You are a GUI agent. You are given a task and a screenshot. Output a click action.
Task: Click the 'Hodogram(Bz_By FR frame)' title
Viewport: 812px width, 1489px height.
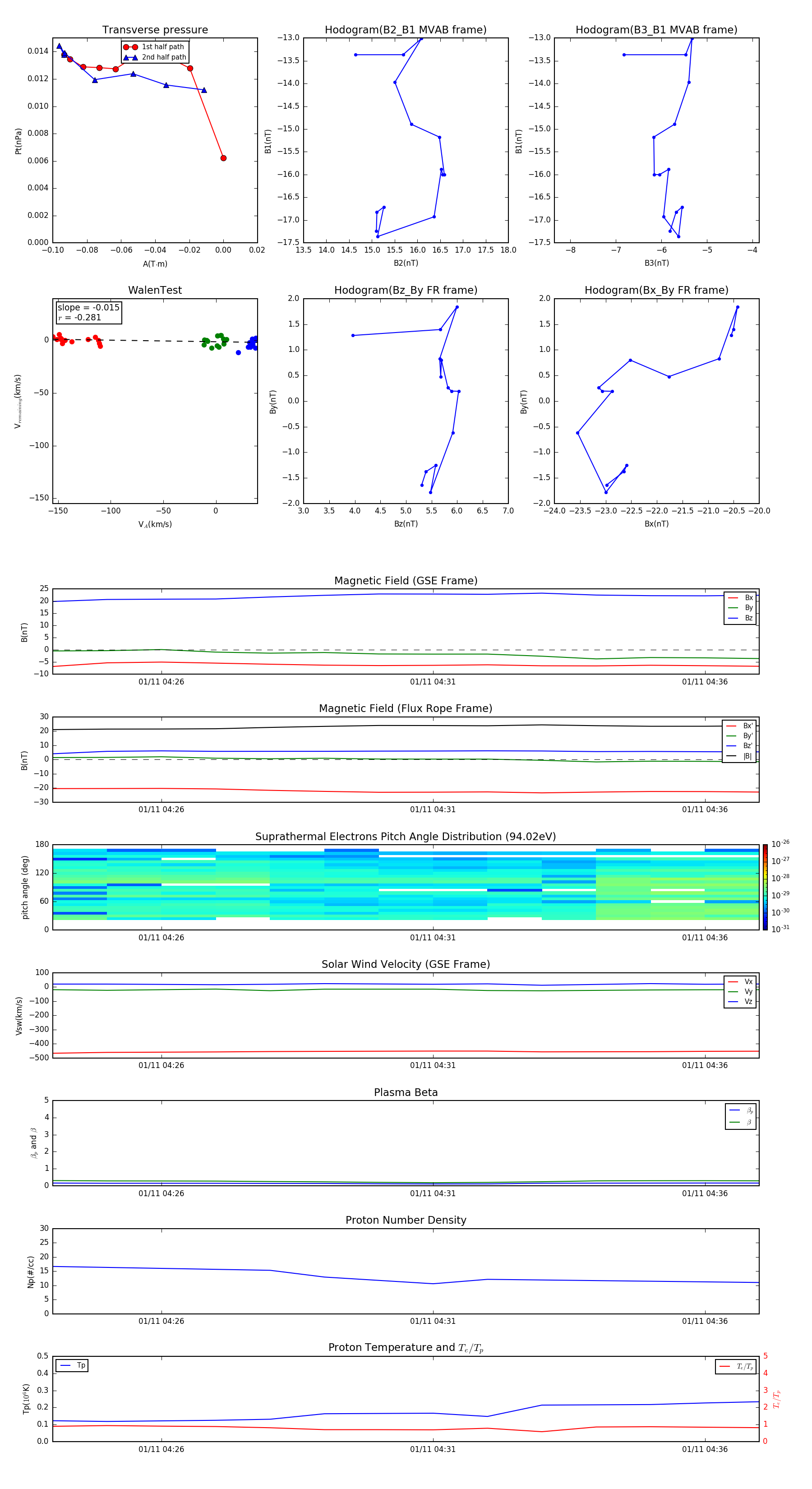[x=406, y=290]
